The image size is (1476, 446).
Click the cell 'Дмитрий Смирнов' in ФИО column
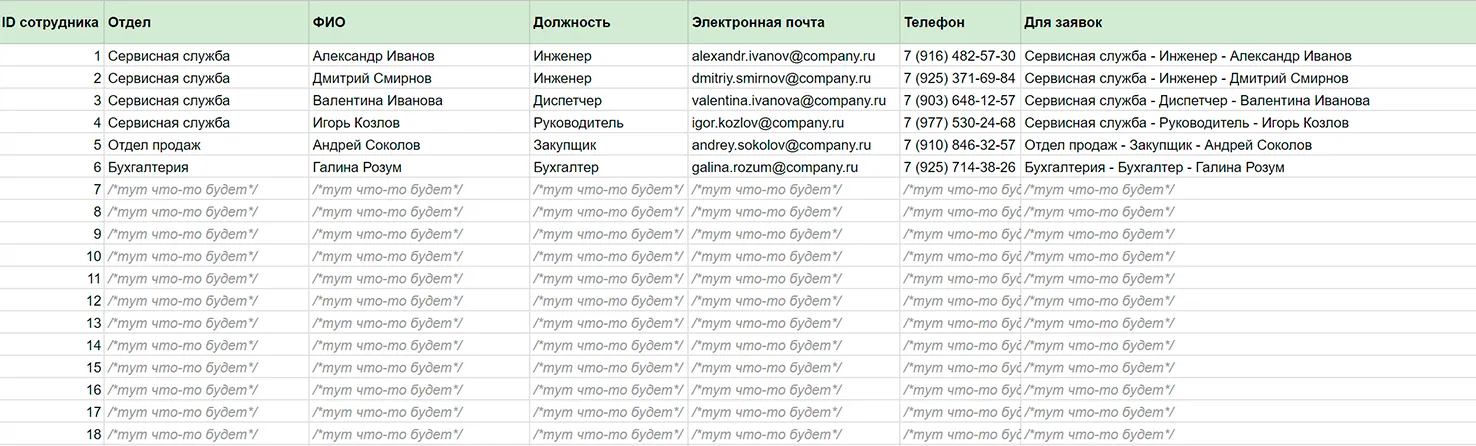tap(419, 78)
